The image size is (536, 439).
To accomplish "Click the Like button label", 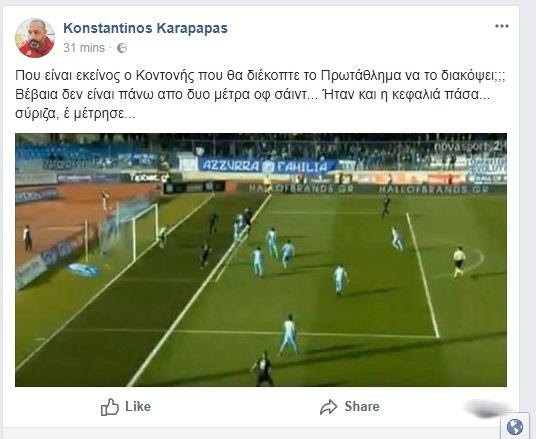I will coord(138,407).
